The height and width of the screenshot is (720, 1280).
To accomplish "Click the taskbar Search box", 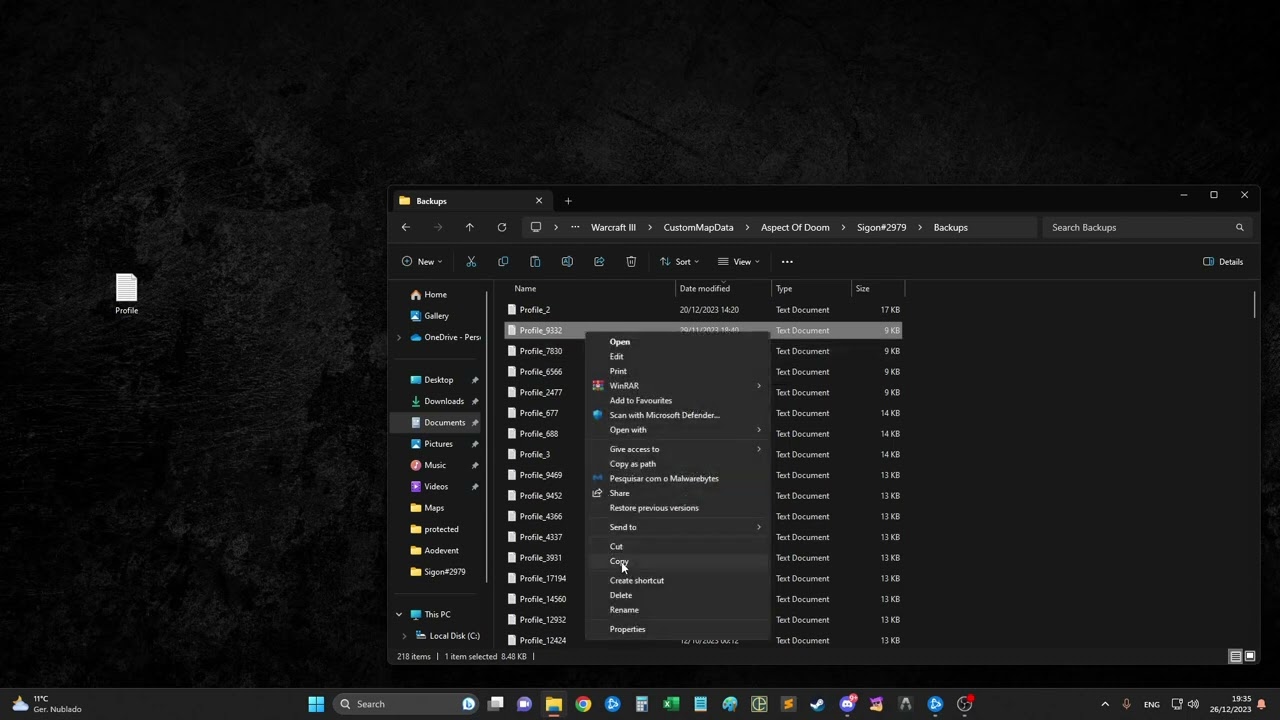I will click(406, 704).
